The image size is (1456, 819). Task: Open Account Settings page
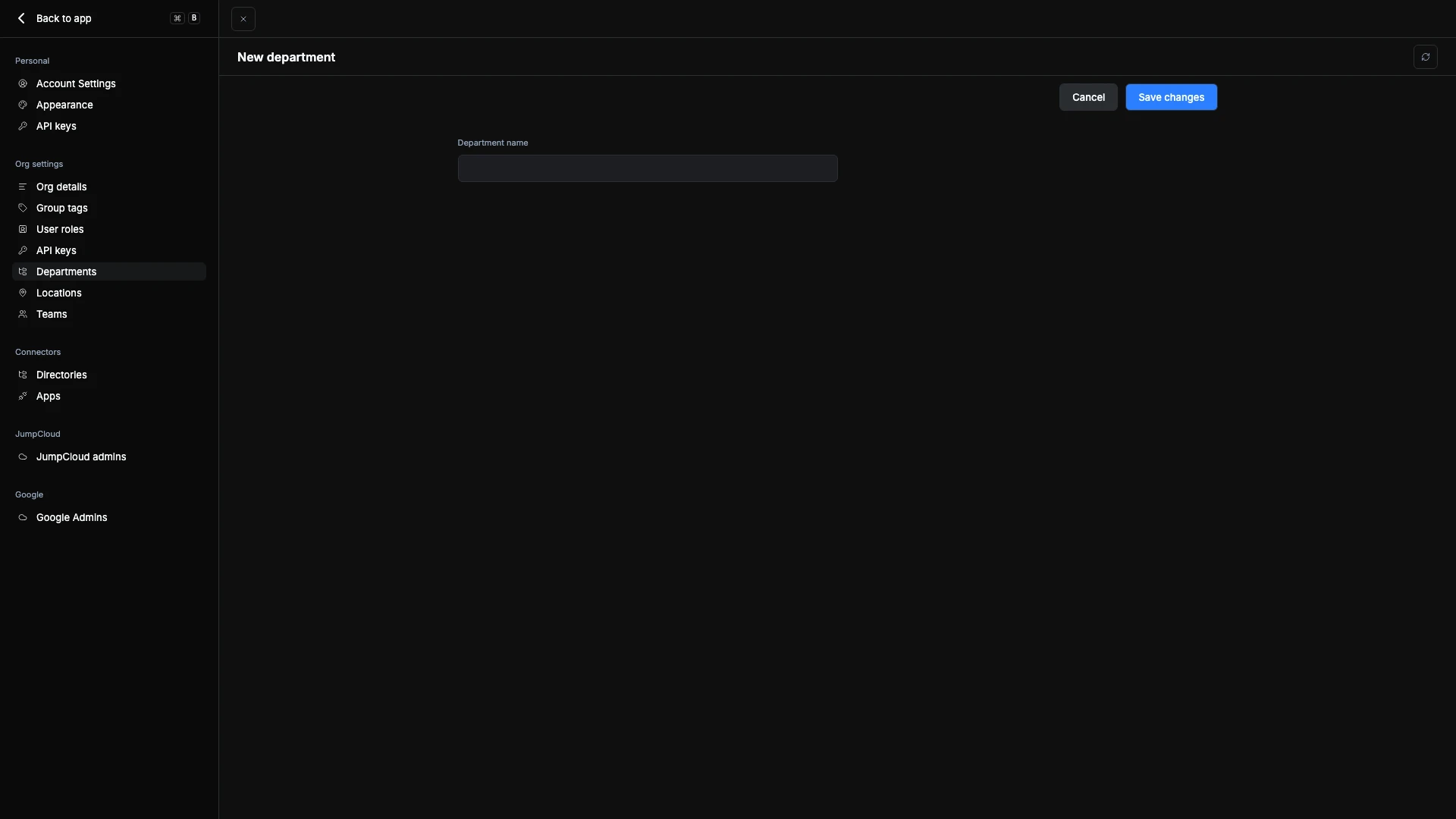click(76, 83)
